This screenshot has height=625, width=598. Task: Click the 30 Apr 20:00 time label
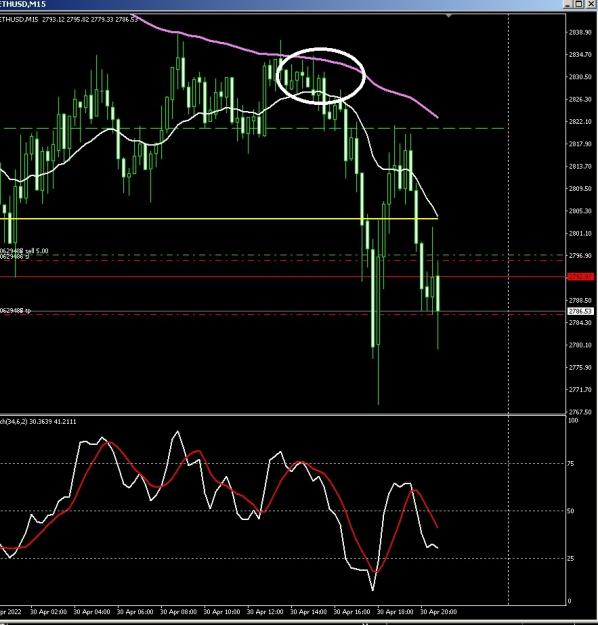tap(439, 611)
